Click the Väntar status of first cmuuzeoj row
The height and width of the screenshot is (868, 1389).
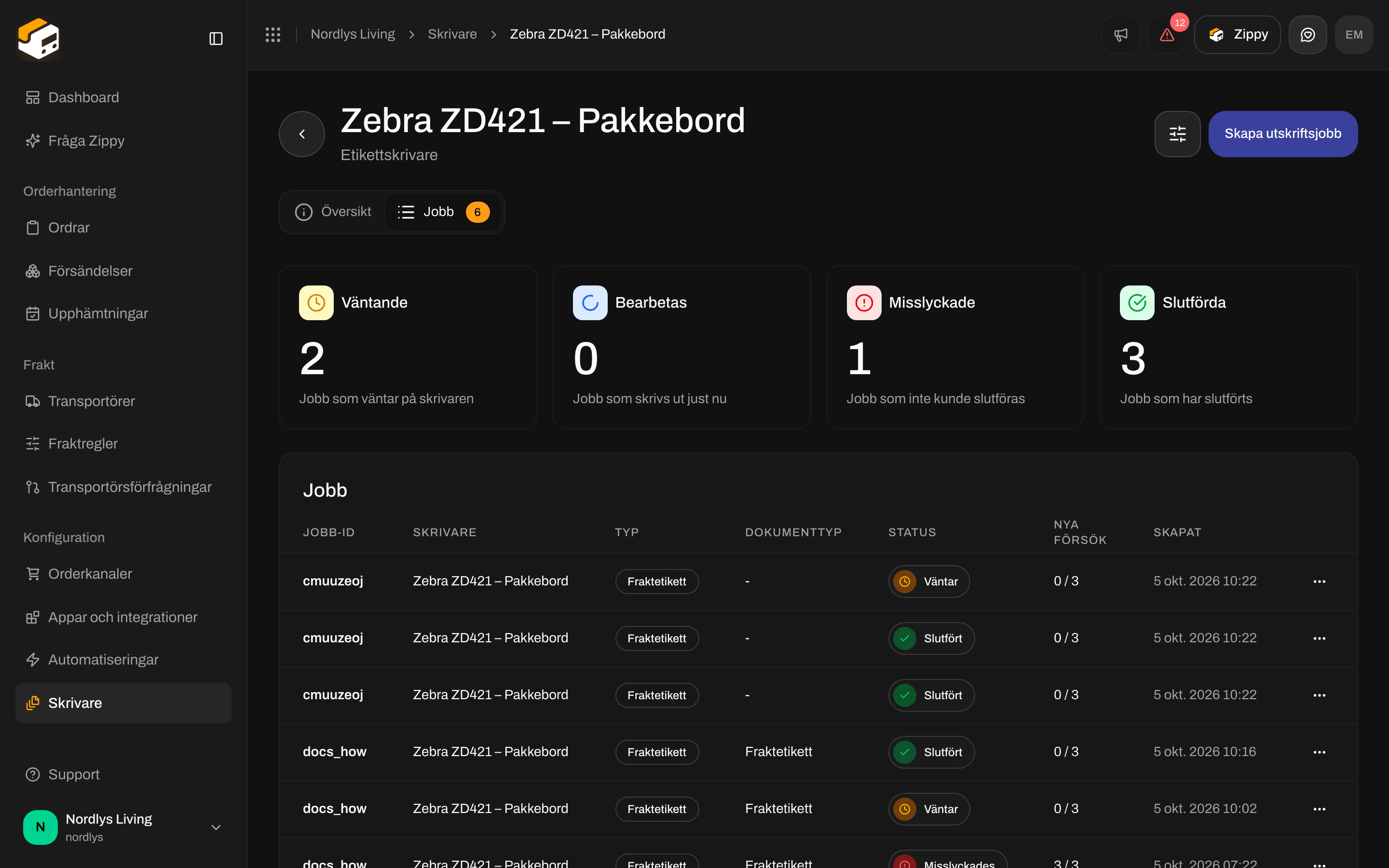coord(929,582)
